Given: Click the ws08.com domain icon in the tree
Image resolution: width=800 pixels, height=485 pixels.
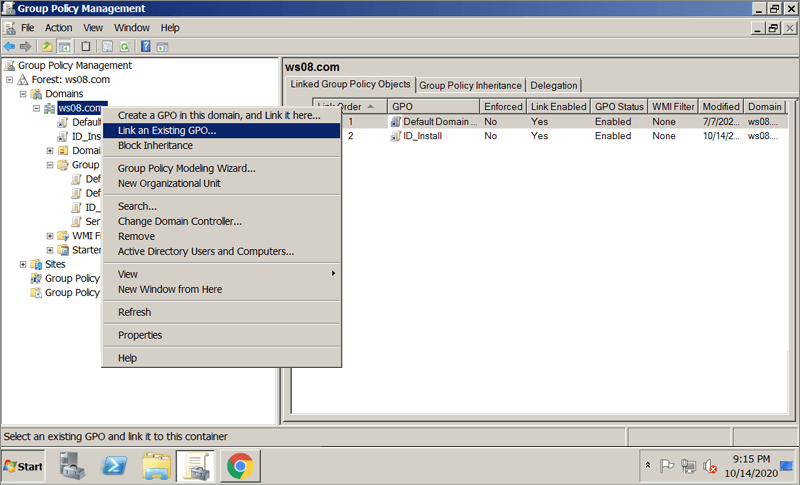Looking at the screenshot, I should point(49,108).
